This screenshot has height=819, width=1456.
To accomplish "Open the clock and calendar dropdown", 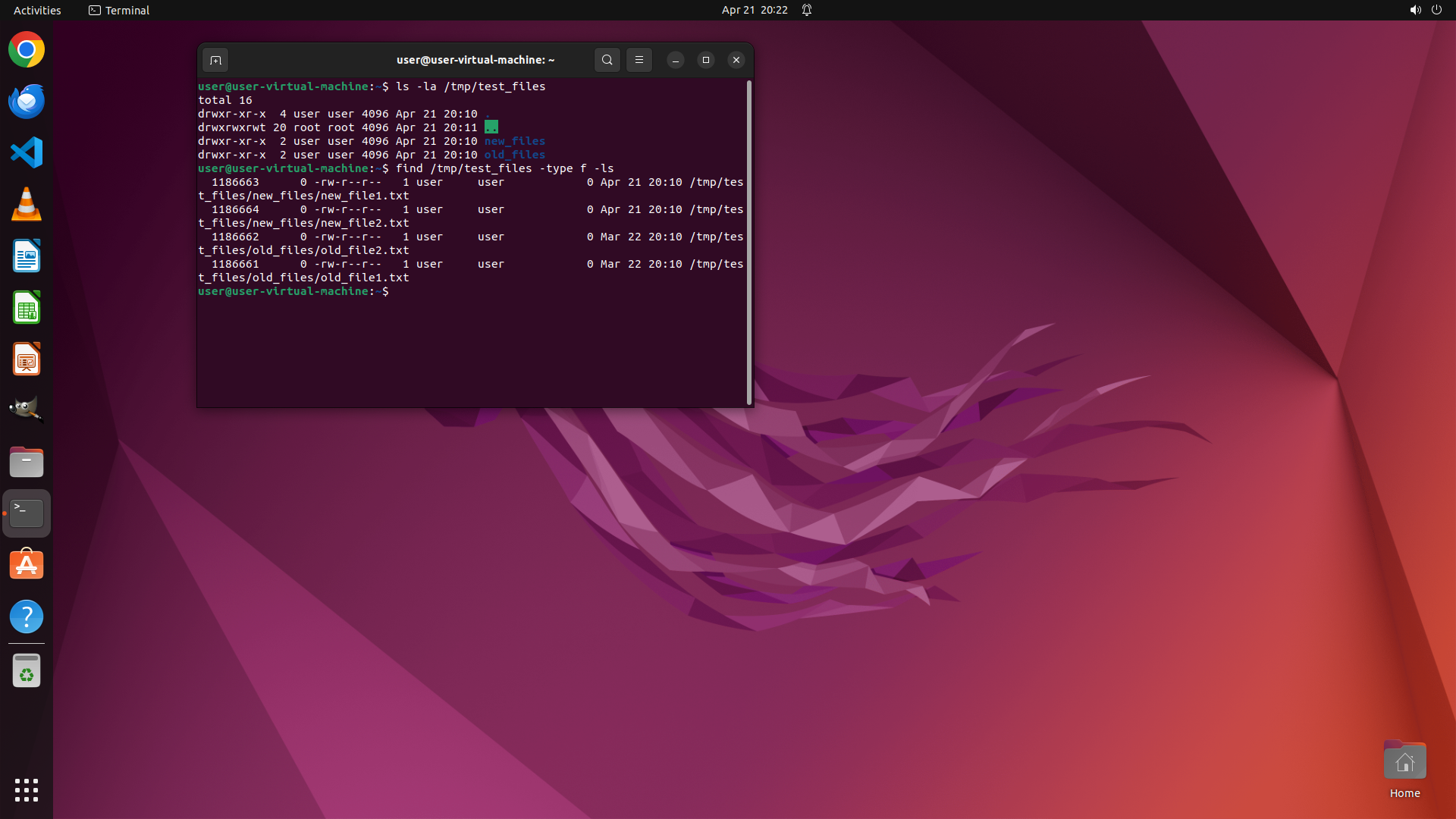I will [754, 10].
